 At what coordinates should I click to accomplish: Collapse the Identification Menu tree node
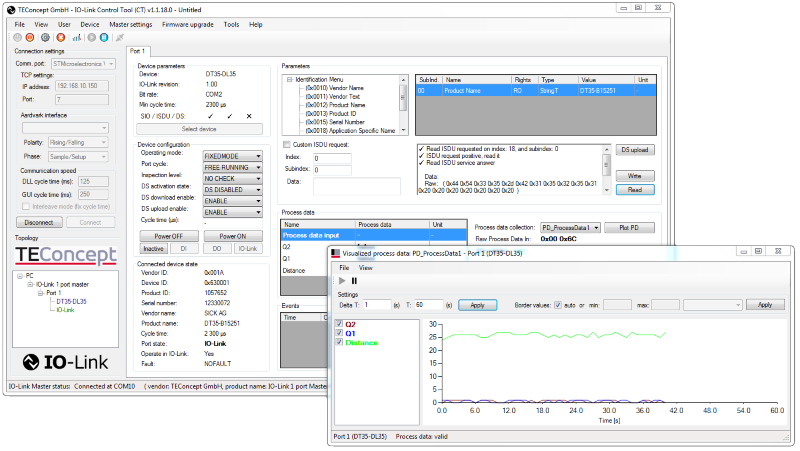(x=289, y=79)
